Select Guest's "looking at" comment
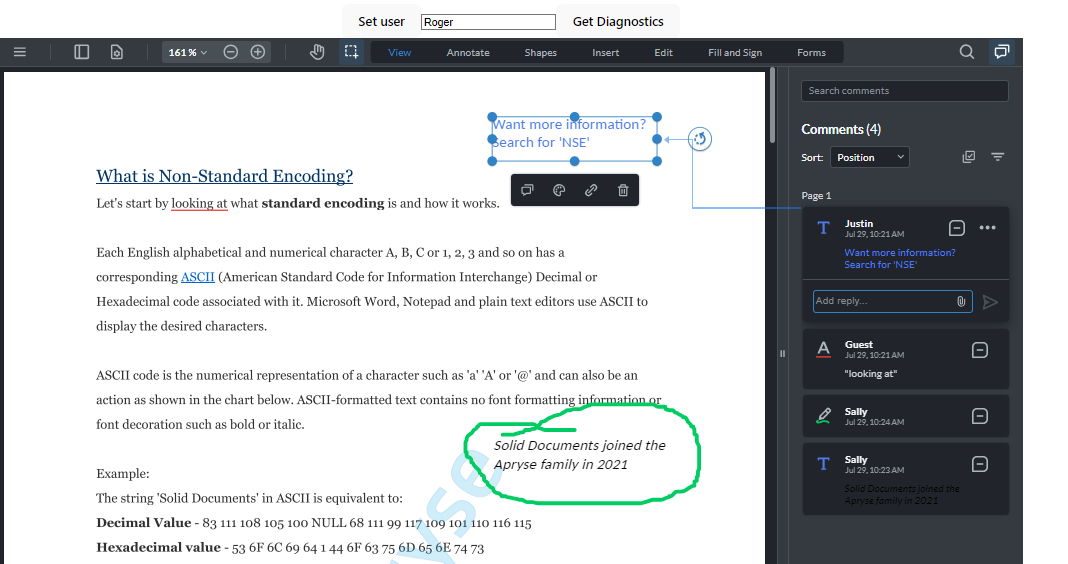Screen dimensions: 1068x564 (x=905, y=359)
